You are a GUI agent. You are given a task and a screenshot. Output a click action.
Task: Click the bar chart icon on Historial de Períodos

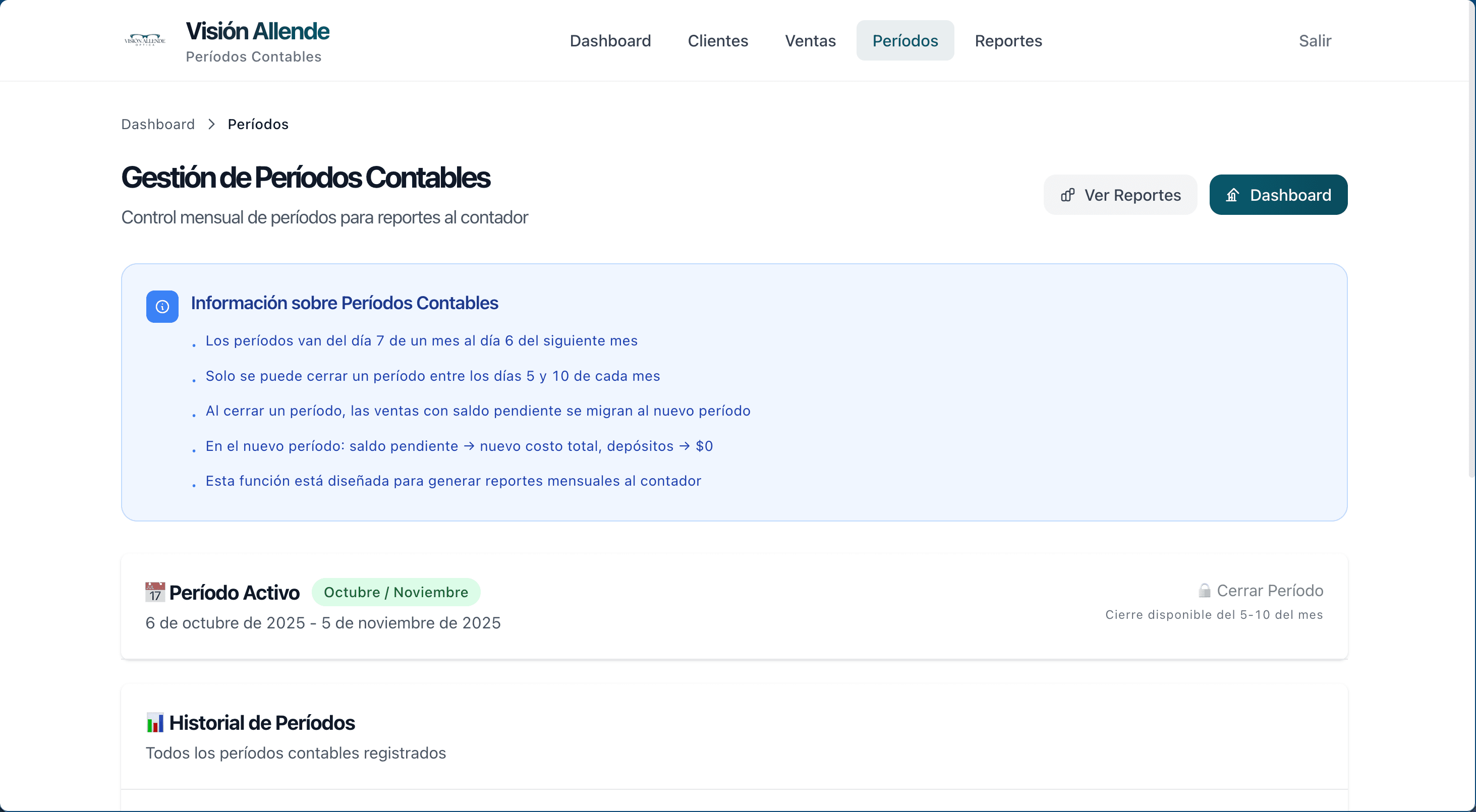point(155,722)
